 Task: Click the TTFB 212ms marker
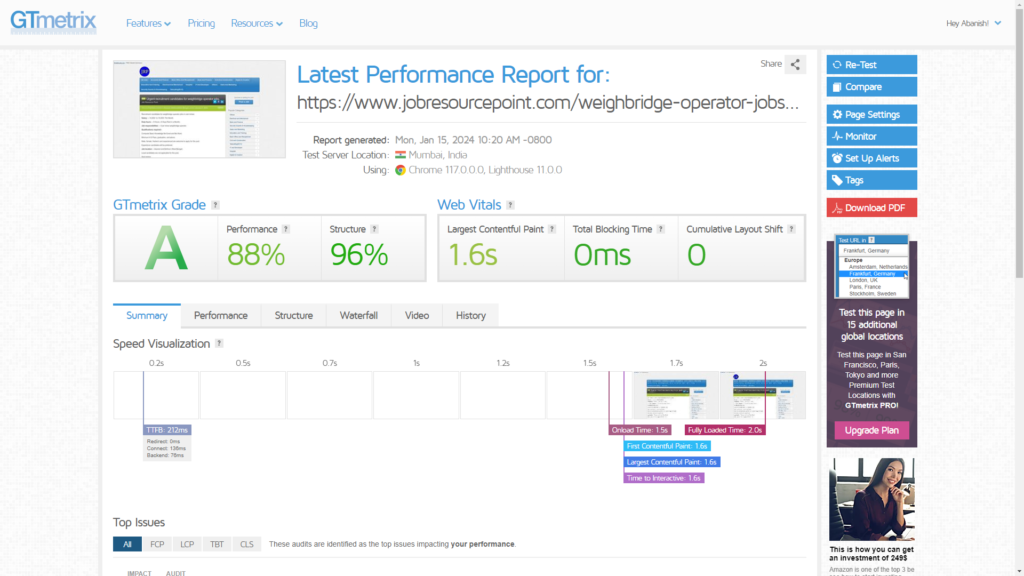point(167,430)
